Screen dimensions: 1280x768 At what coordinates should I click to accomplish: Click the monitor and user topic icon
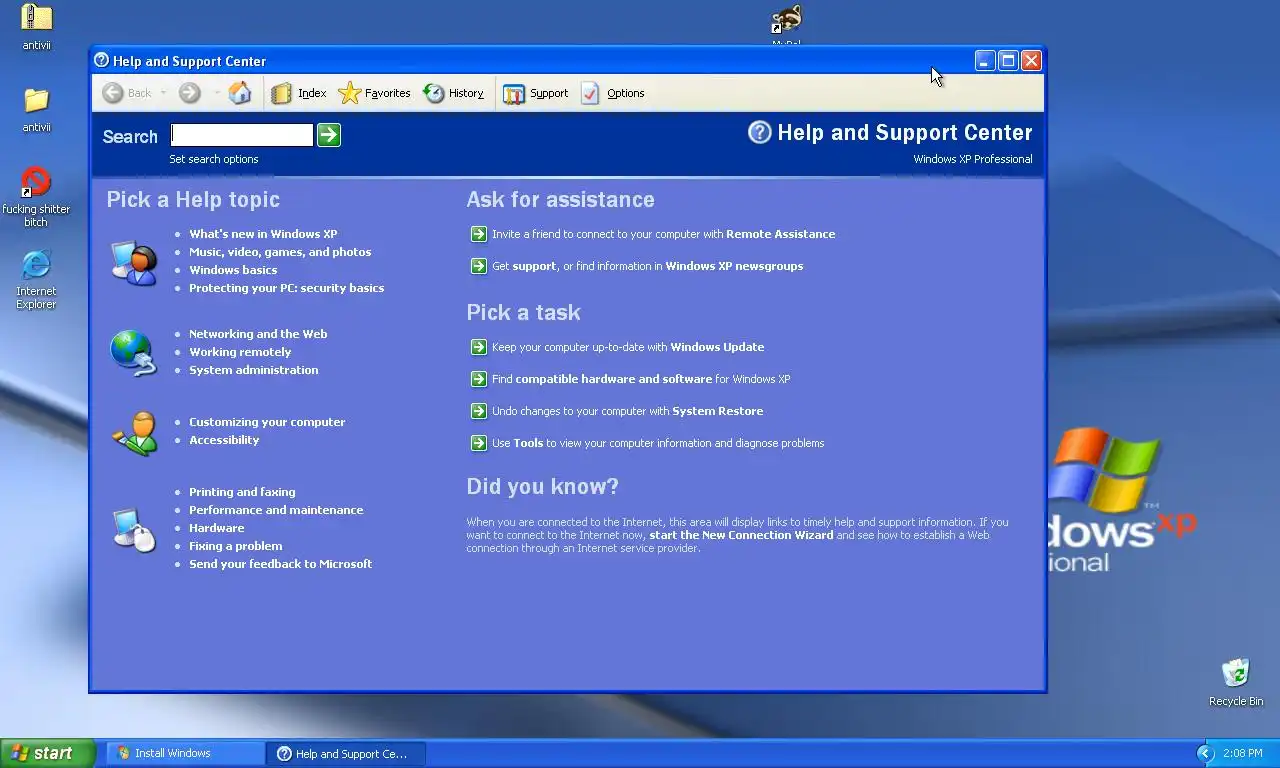coord(134,263)
